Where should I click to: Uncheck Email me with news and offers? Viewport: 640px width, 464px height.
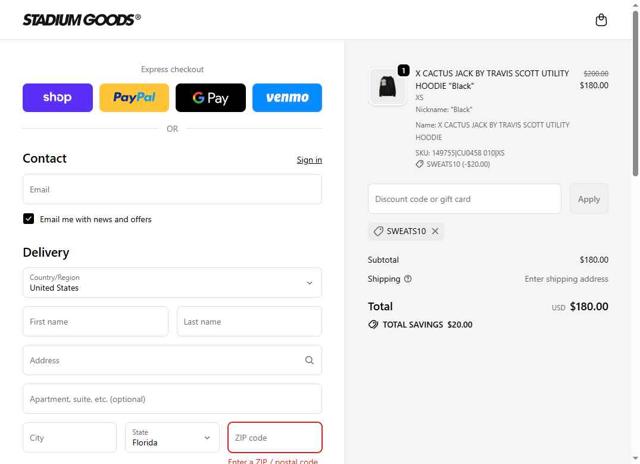click(x=29, y=219)
